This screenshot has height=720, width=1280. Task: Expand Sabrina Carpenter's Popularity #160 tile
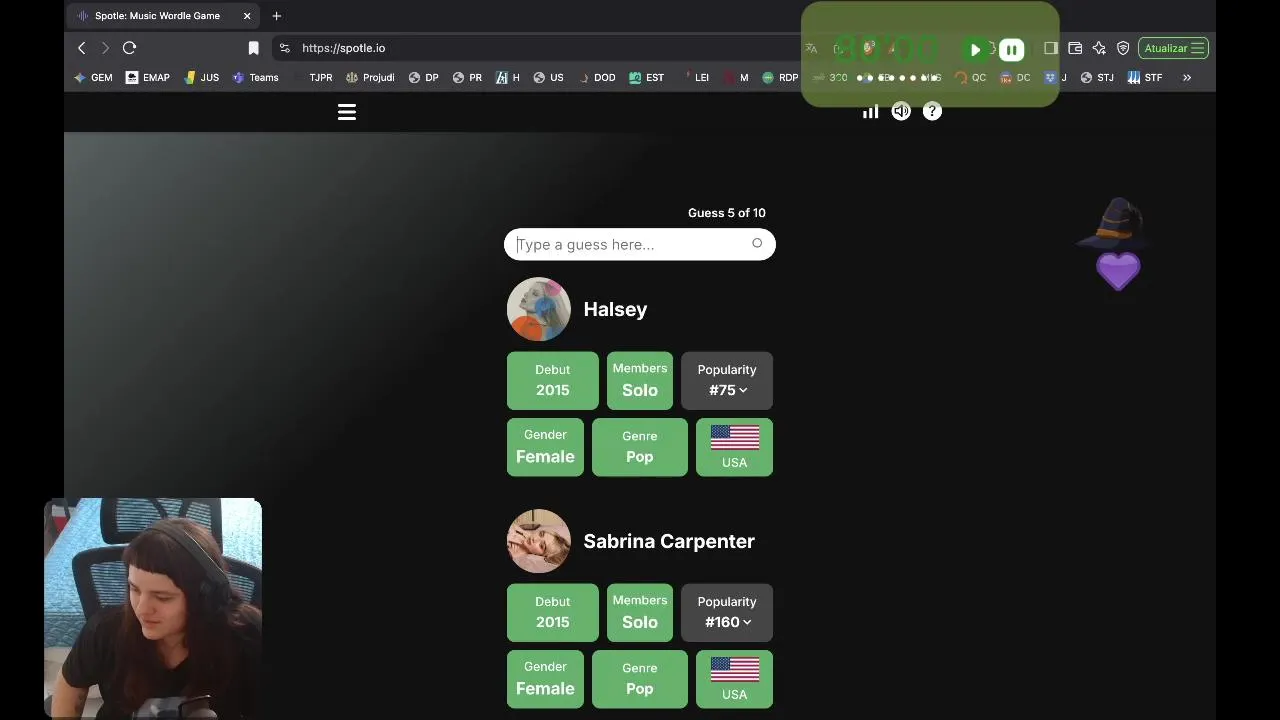pyautogui.click(x=727, y=612)
